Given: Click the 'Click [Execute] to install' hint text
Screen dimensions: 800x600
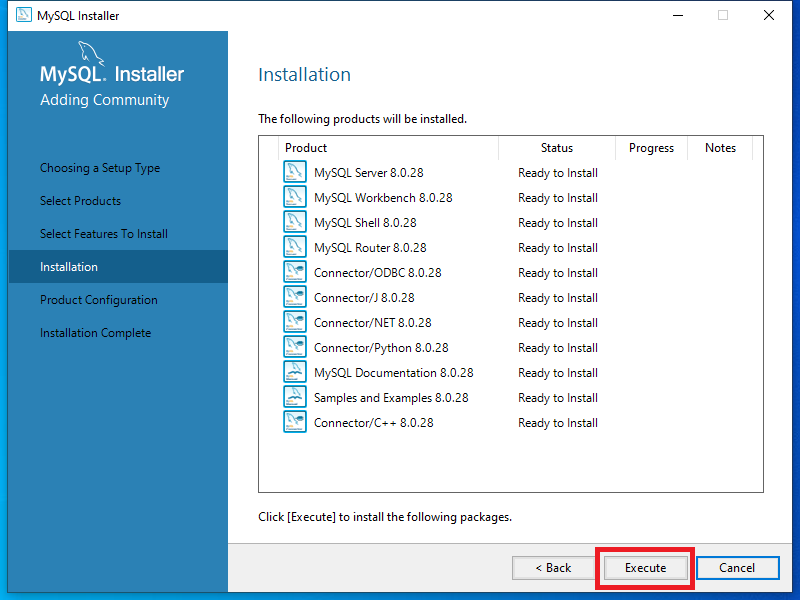Looking at the screenshot, I should point(385,517).
